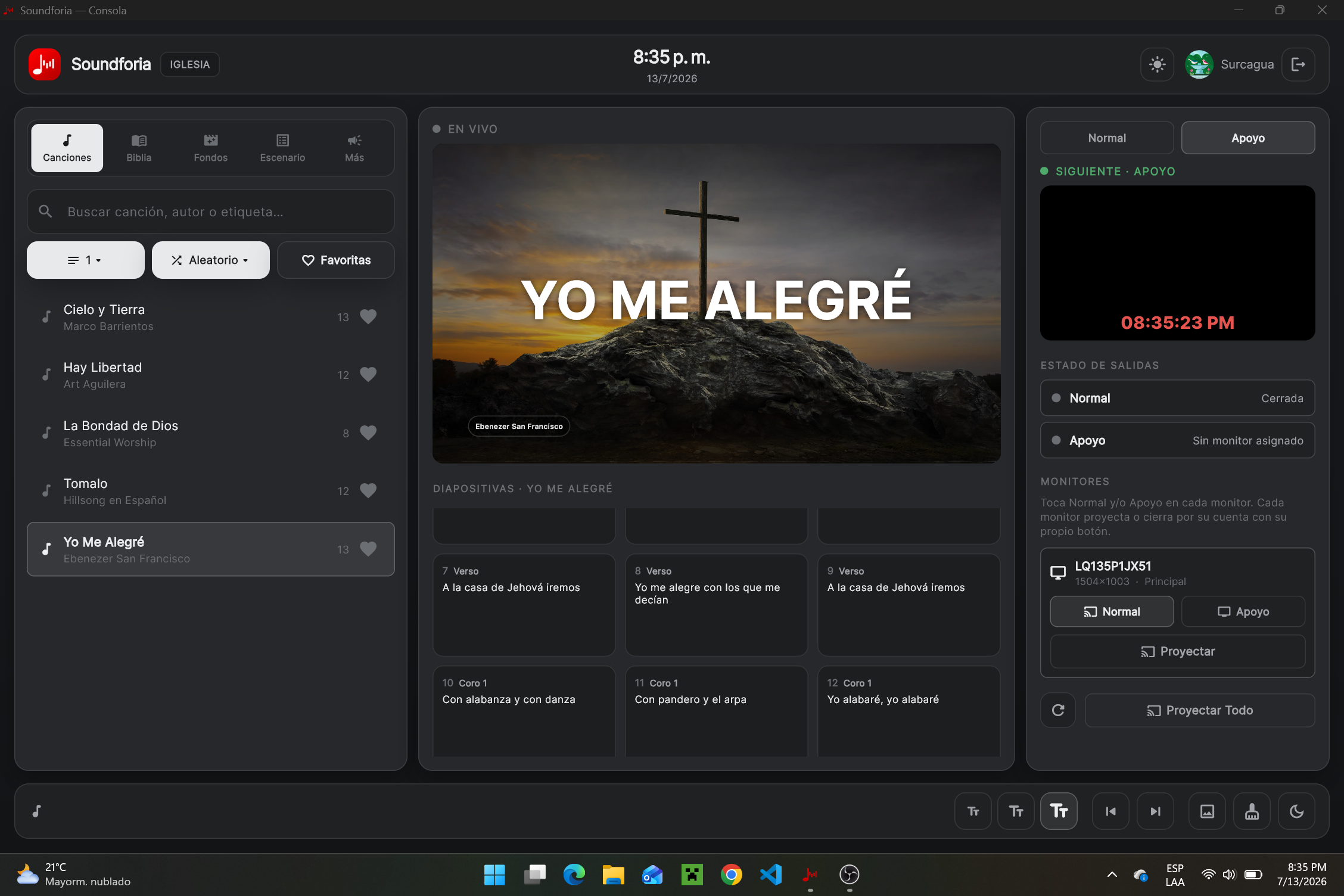Show hidden system tray icons chevron
Image resolution: width=1344 pixels, height=896 pixels.
[x=1112, y=875]
